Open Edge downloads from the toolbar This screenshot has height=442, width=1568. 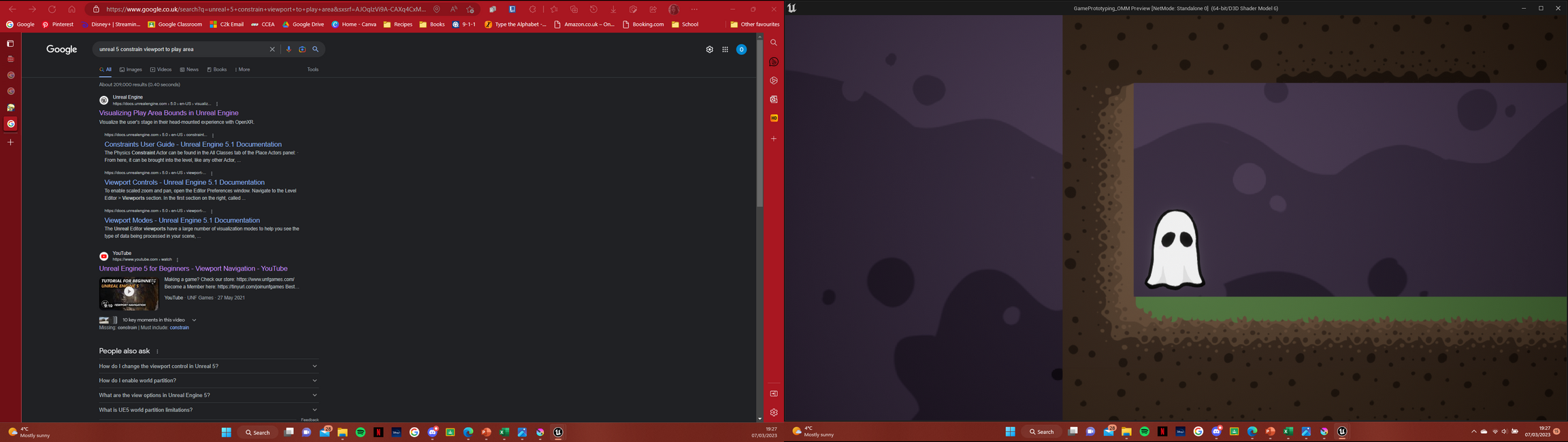click(613, 10)
